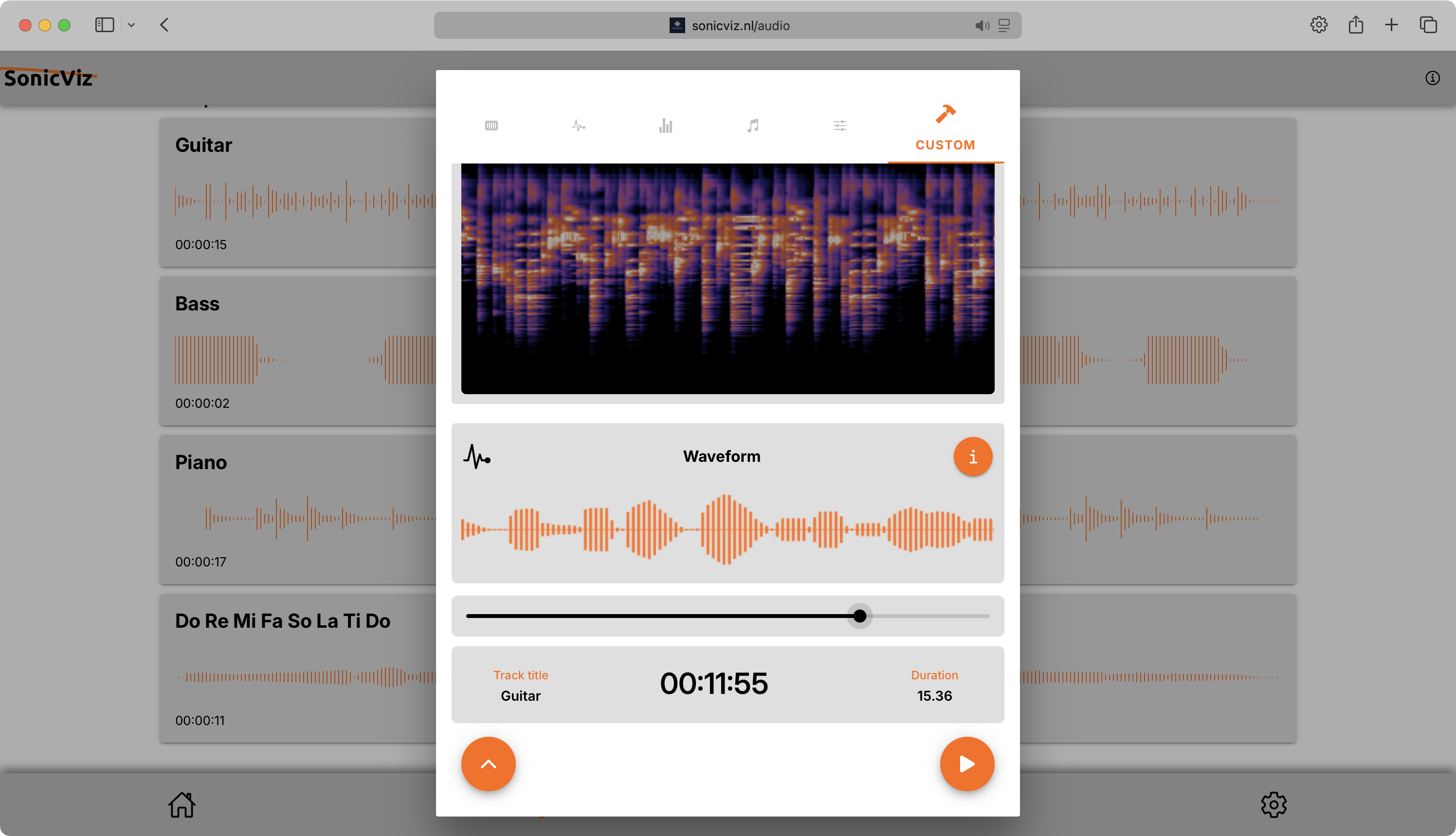Open the waveform pulse tab

coord(578,125)
